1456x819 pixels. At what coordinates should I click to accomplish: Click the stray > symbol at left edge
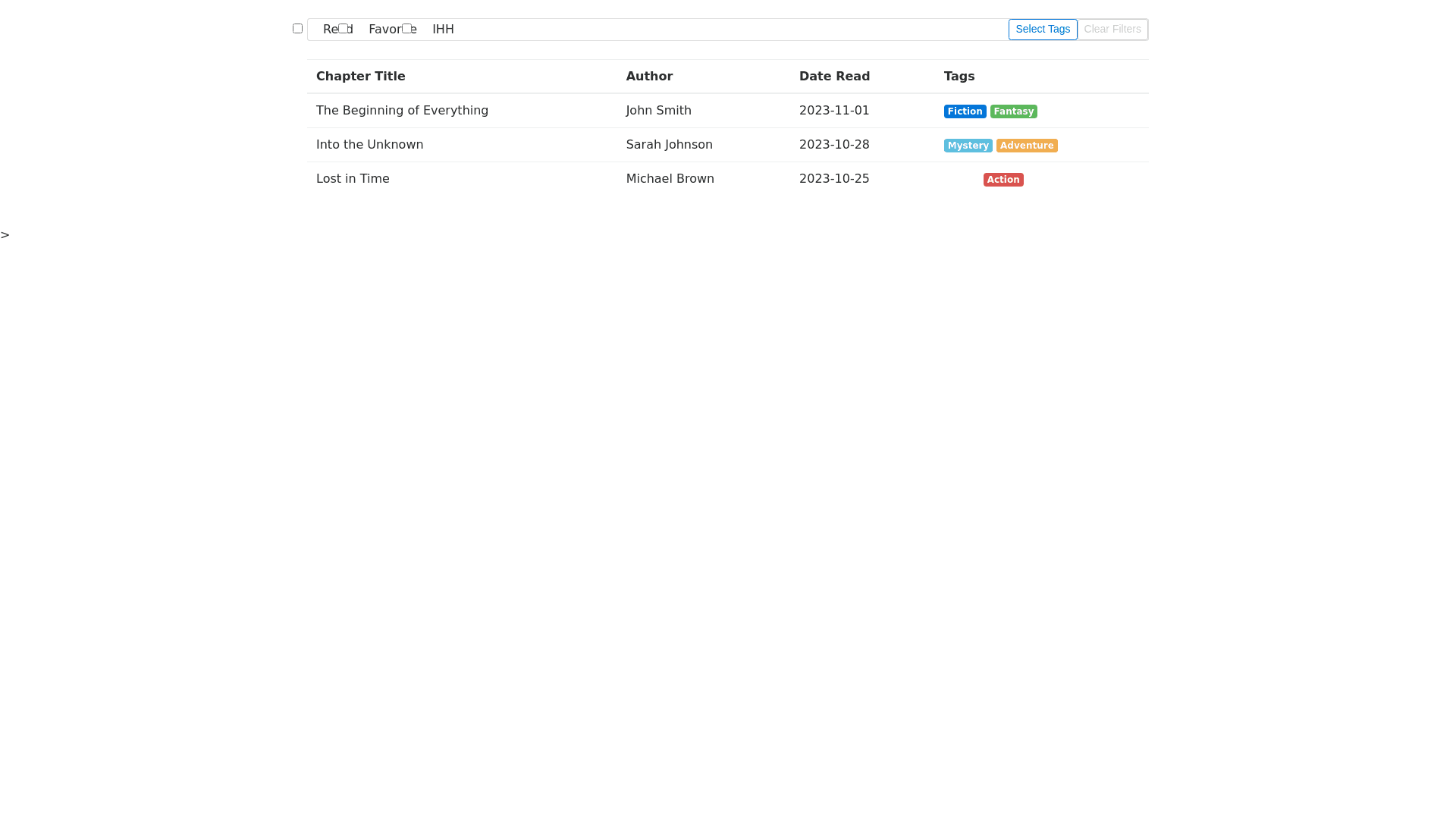click(x=5, y=235)
